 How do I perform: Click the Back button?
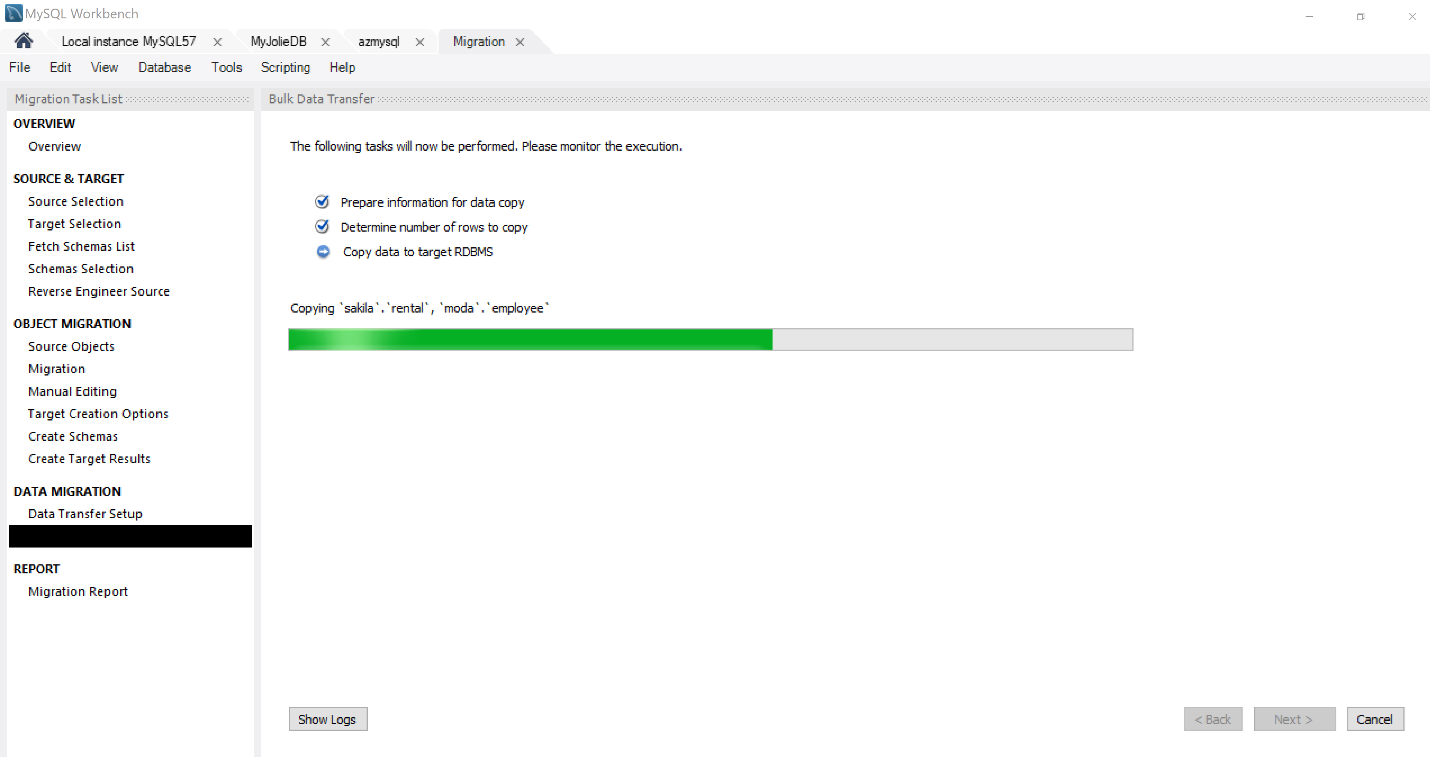(x=1213, y=719)
